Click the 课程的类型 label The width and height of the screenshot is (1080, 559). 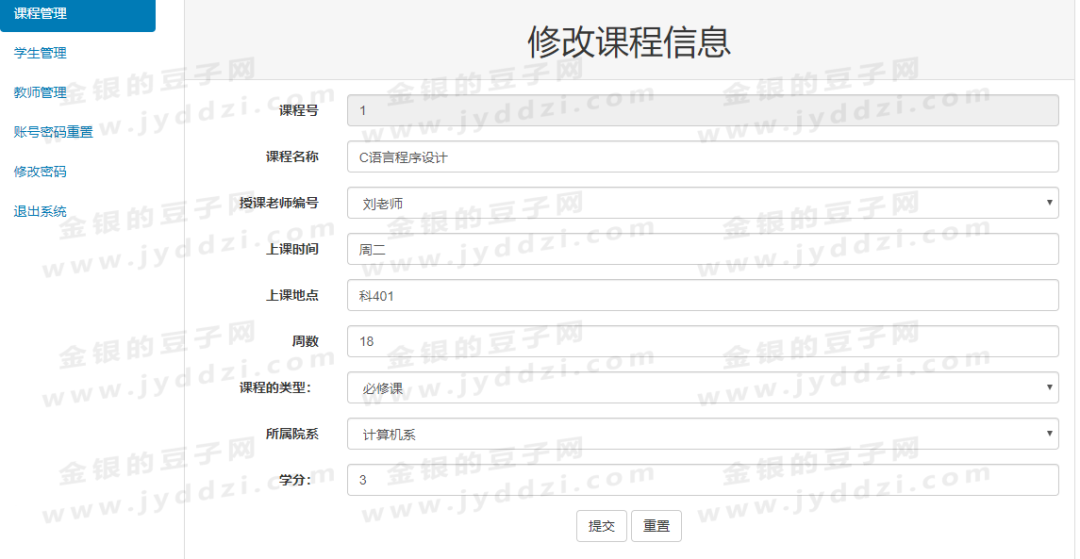(x=275, y=388)
